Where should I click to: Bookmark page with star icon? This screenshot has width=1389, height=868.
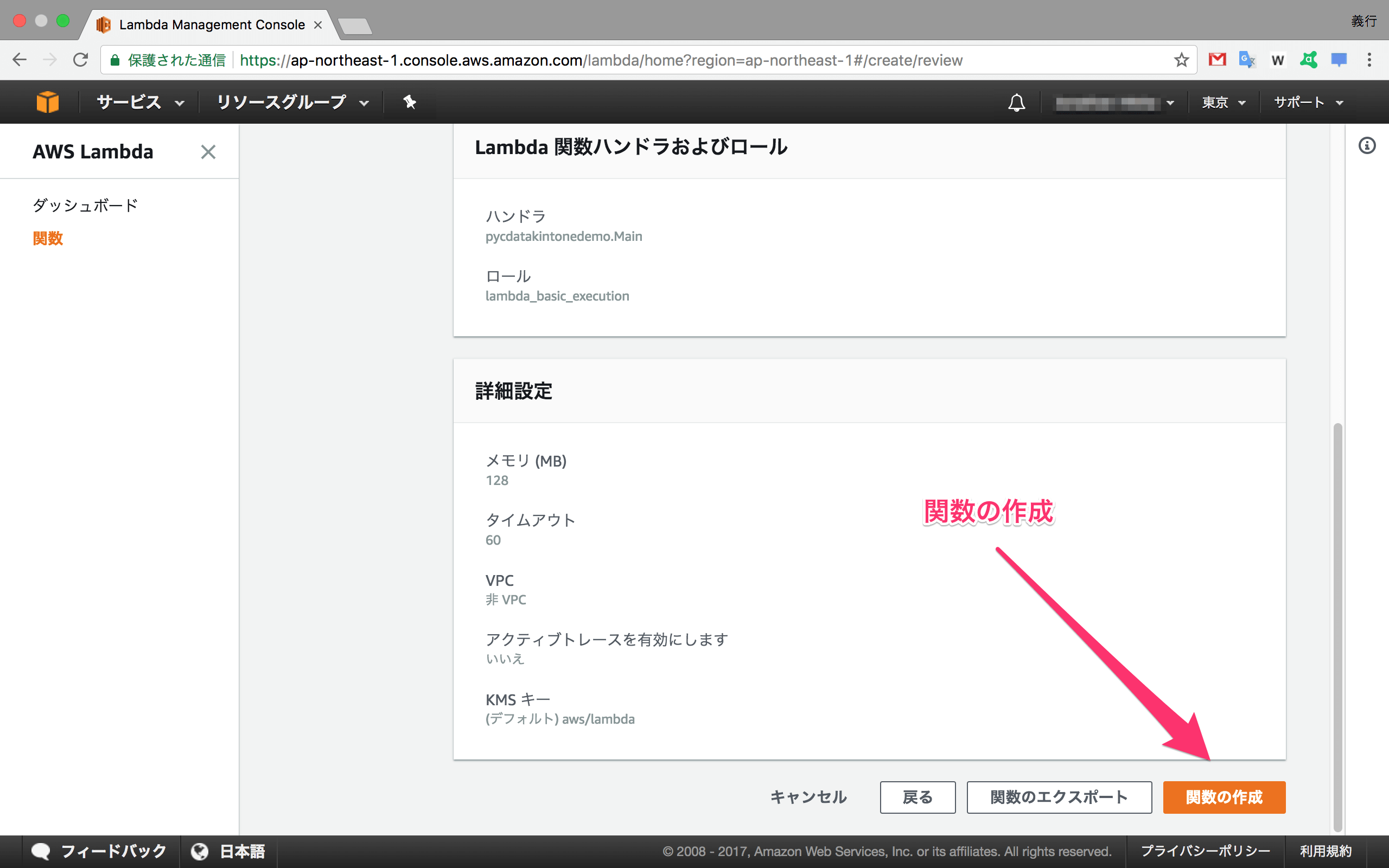[x=1181, y=60]
